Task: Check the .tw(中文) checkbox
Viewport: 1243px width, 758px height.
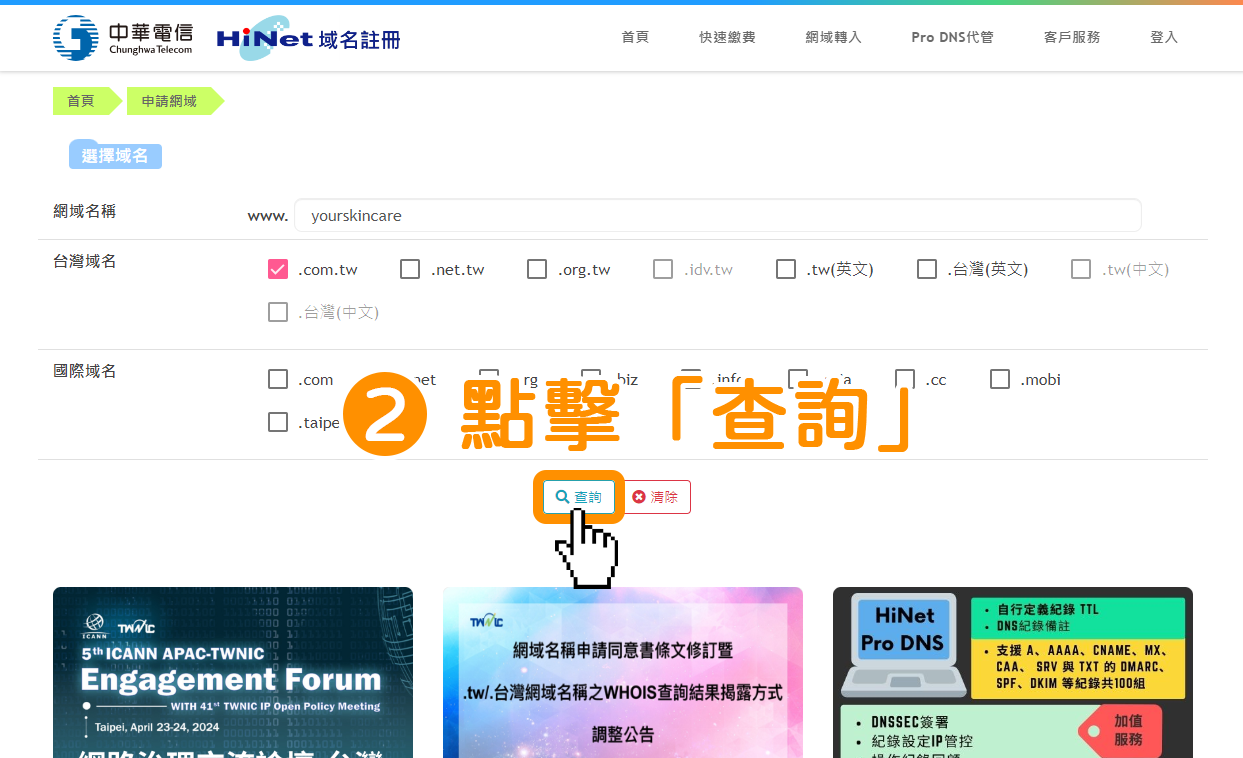Action: coord(1081,269)
